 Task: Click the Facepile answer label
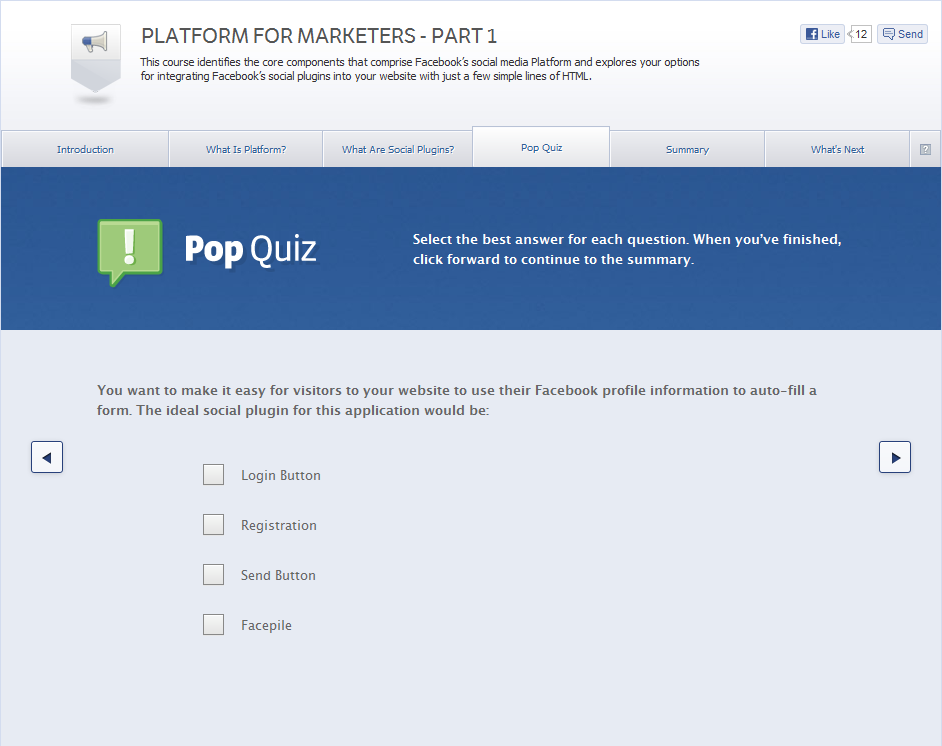[266, 625]
